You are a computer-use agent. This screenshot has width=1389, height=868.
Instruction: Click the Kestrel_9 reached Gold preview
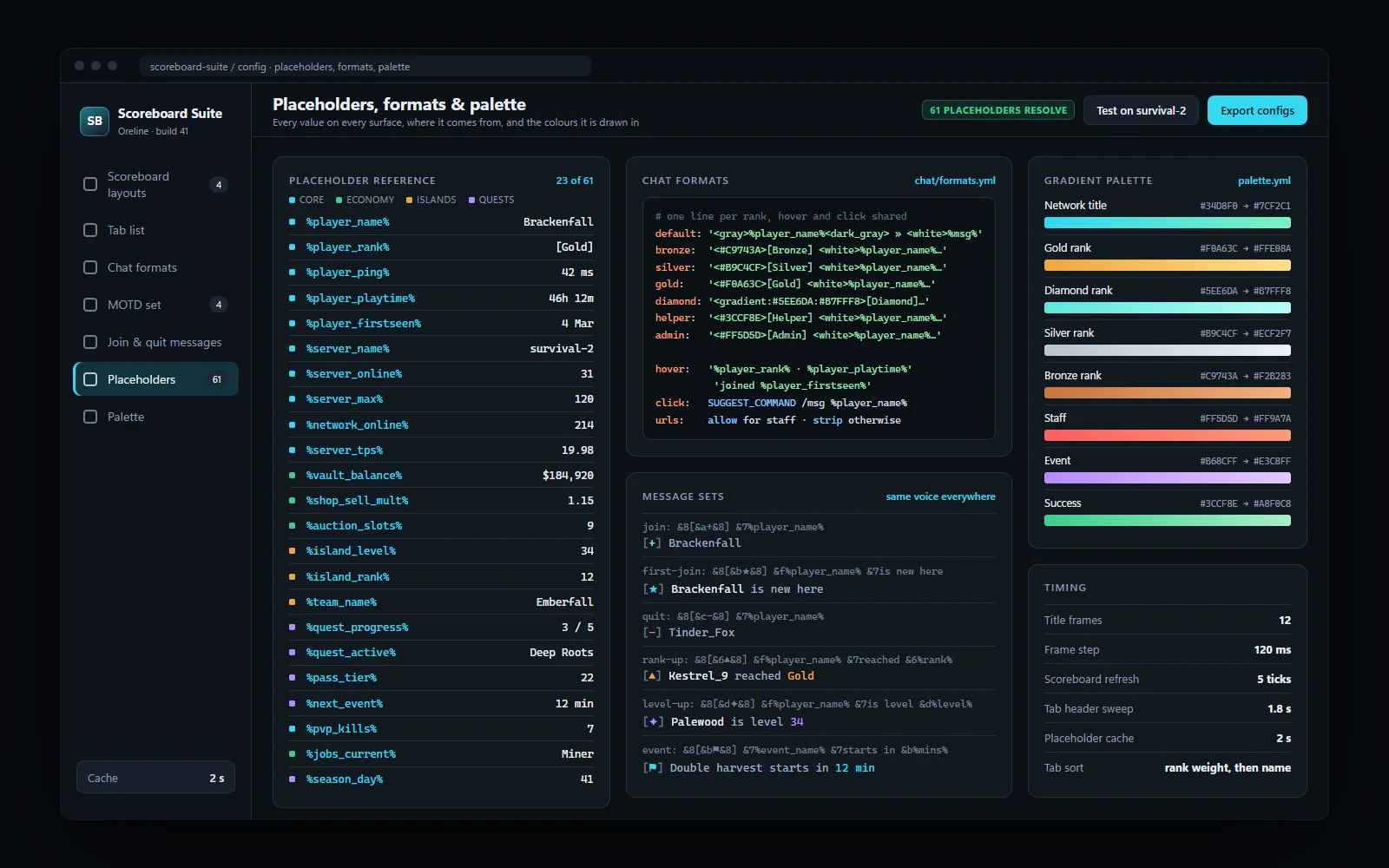click(728, 676)
